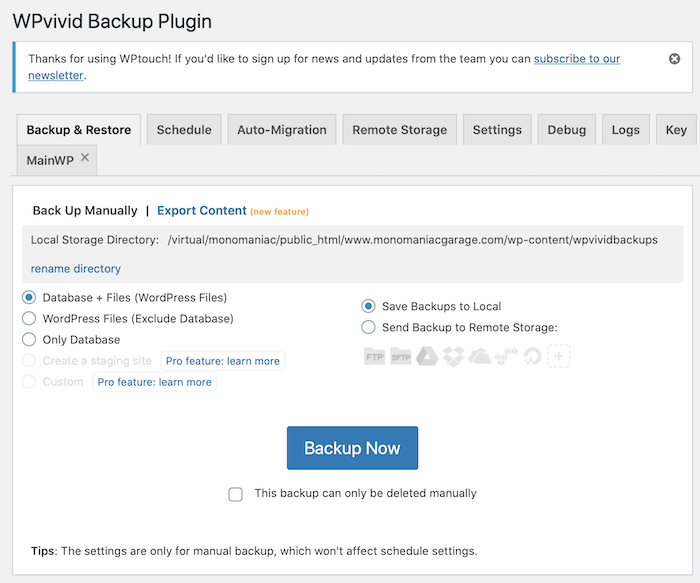Screen dimensions: 700x583
Task: Click the orange (new feature) label
Action: coord(279,212)
